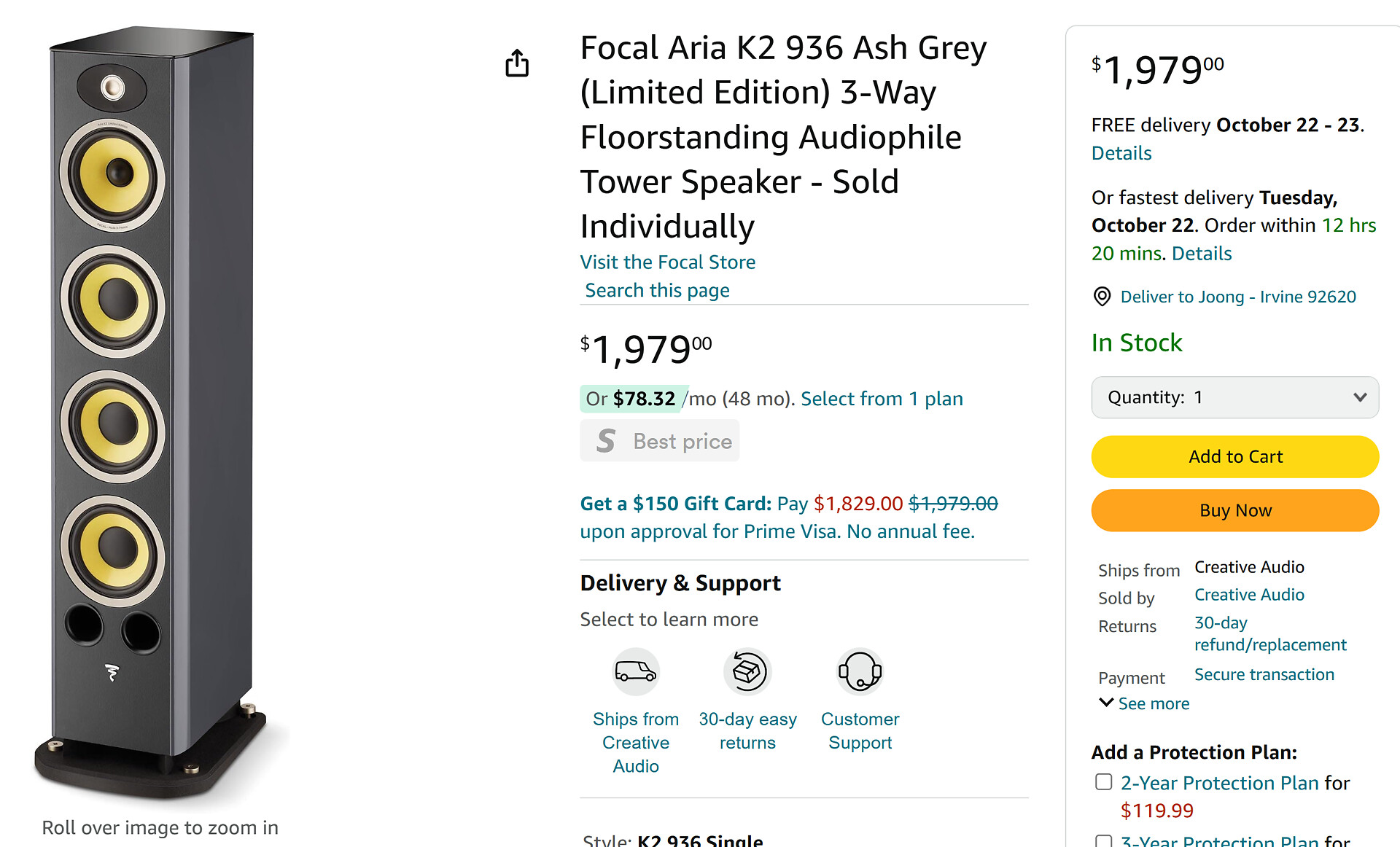Click the delivery truck icon
Screen dimensions: 1400x847
tap(635, 671)
